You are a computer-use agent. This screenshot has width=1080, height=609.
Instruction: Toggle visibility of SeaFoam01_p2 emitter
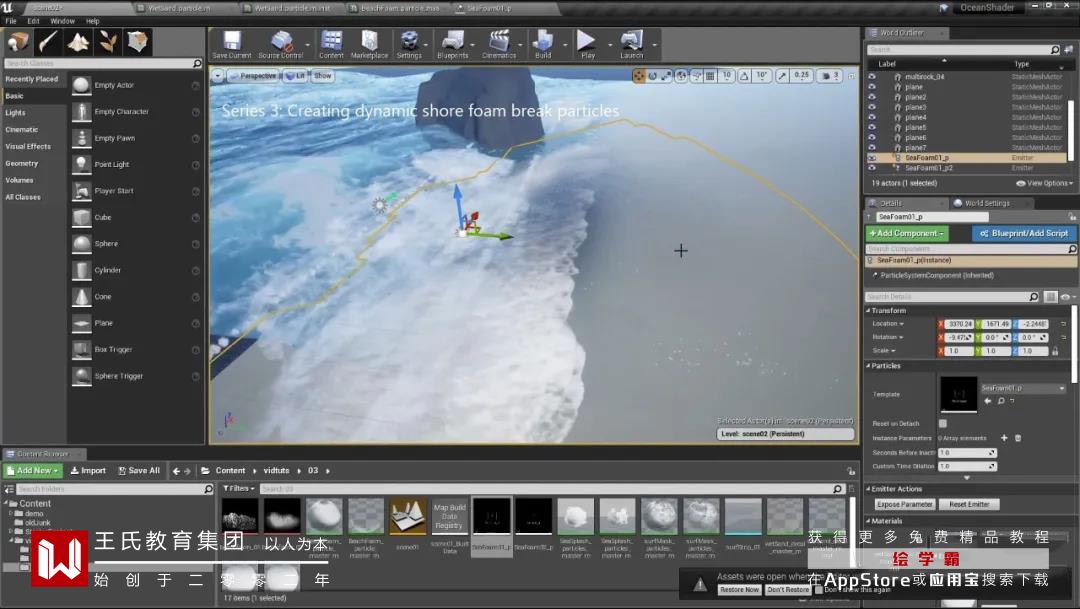[x=872, y=168]
